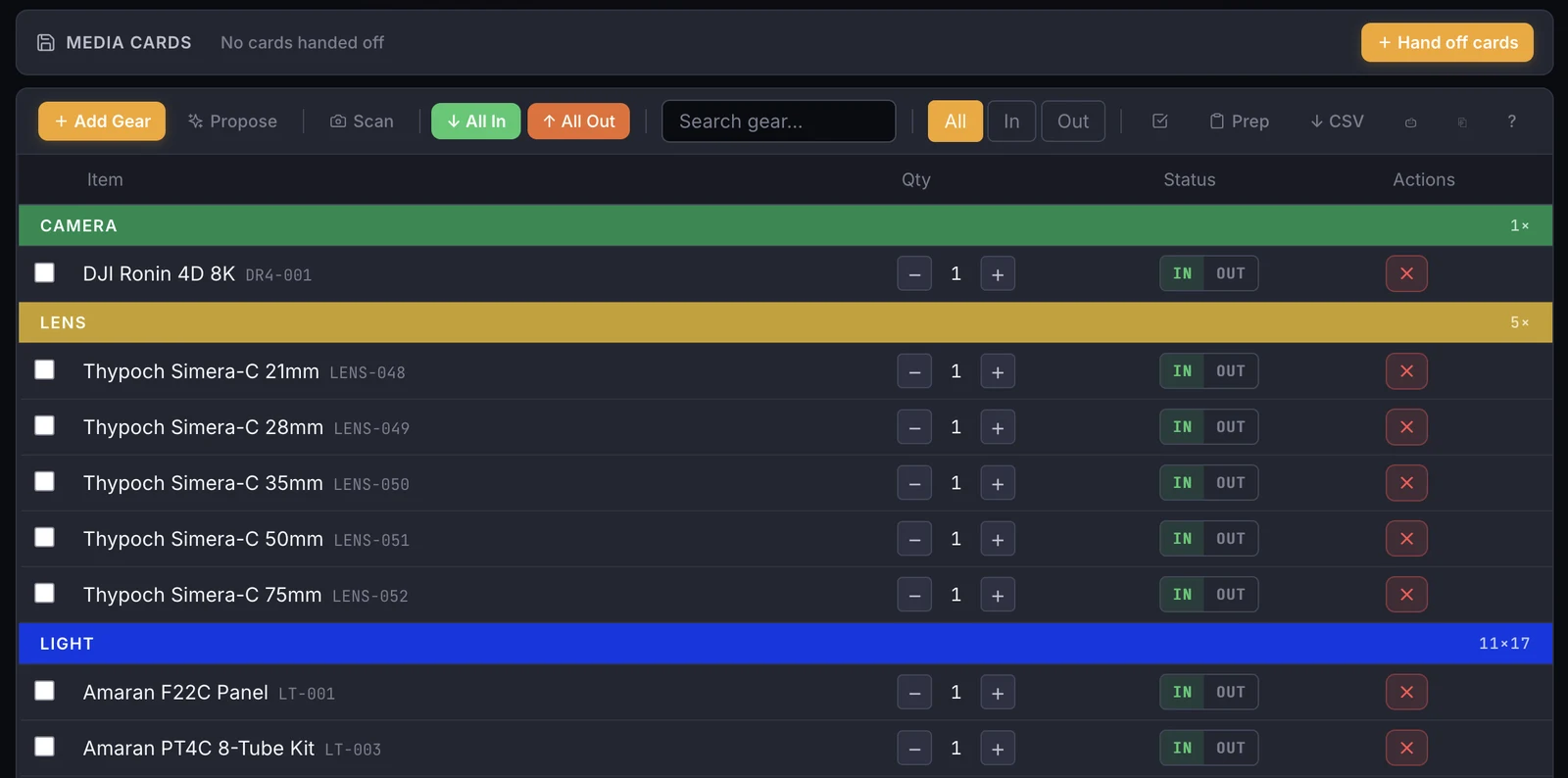The image size is (1568, 778).
Task: Click the dim tray icon right of CSV
Action: coord(1411,122)
